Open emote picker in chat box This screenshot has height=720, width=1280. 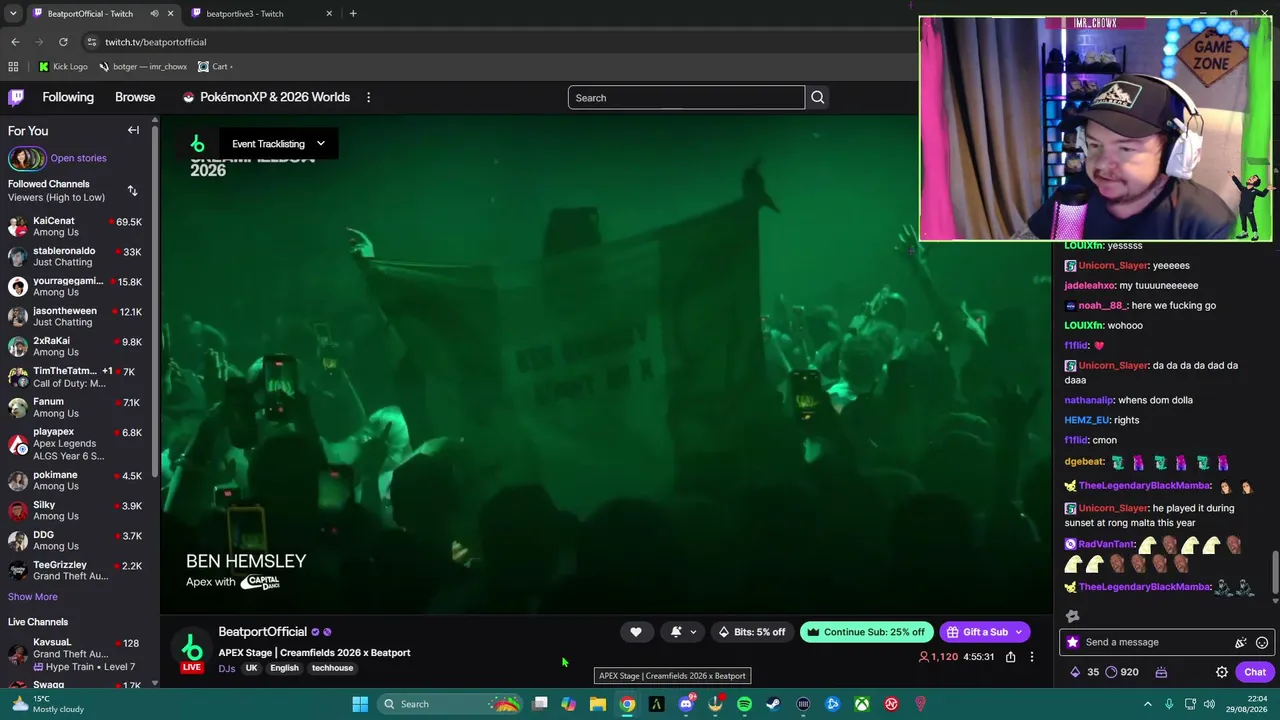(x=1262, y=642)
